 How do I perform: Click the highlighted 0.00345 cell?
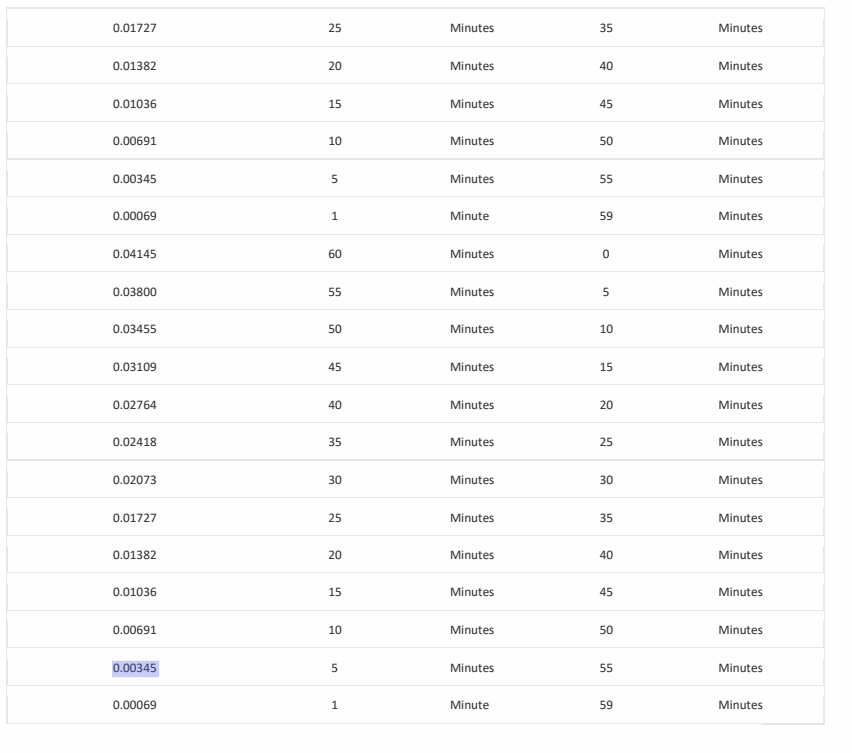click(136, 667)
